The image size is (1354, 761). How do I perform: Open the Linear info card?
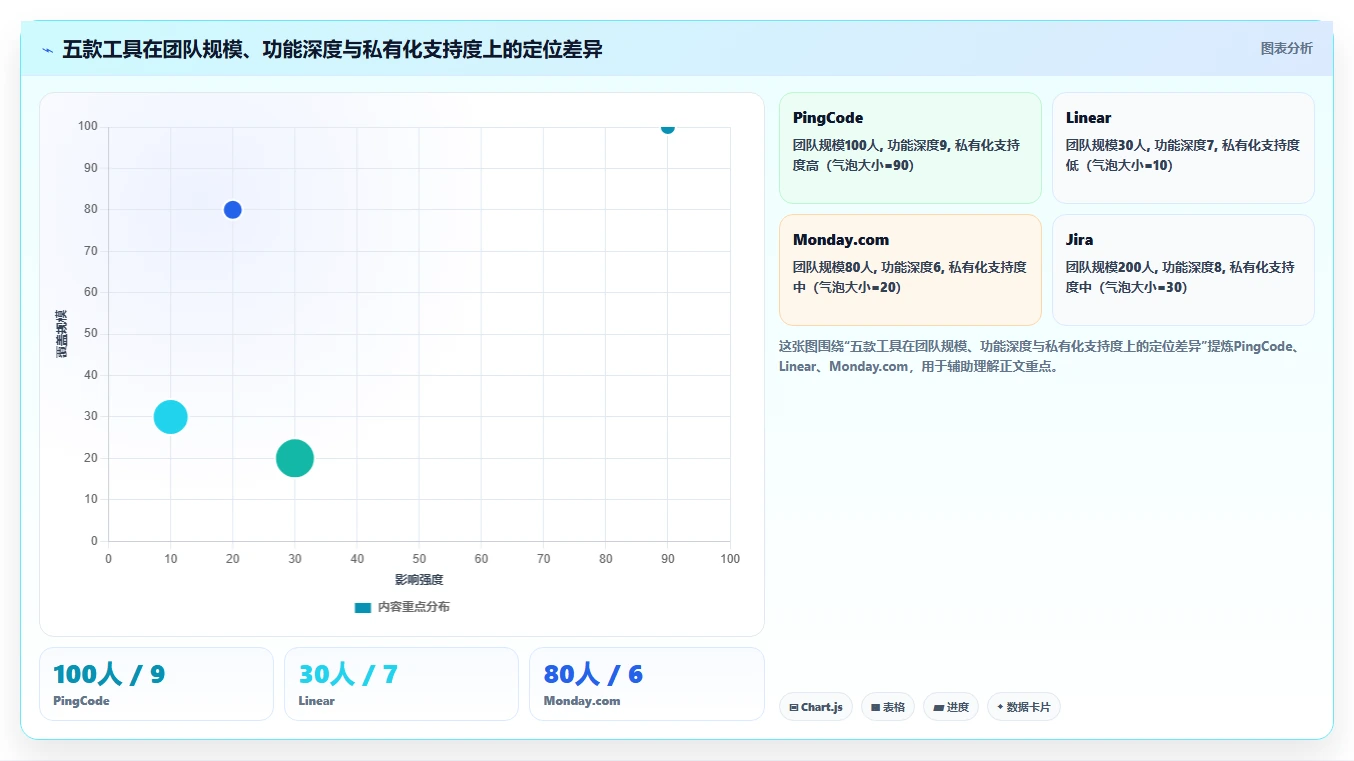pos(1183,148)
